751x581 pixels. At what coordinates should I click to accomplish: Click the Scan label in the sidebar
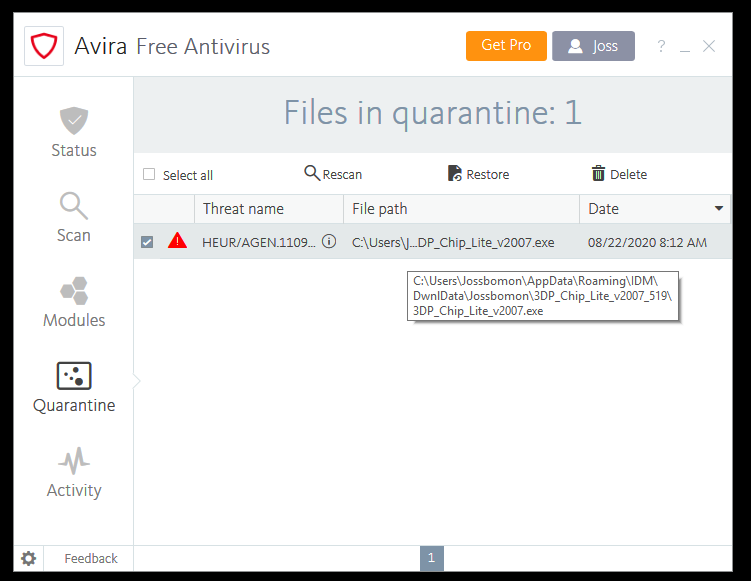tap(74, 236)
